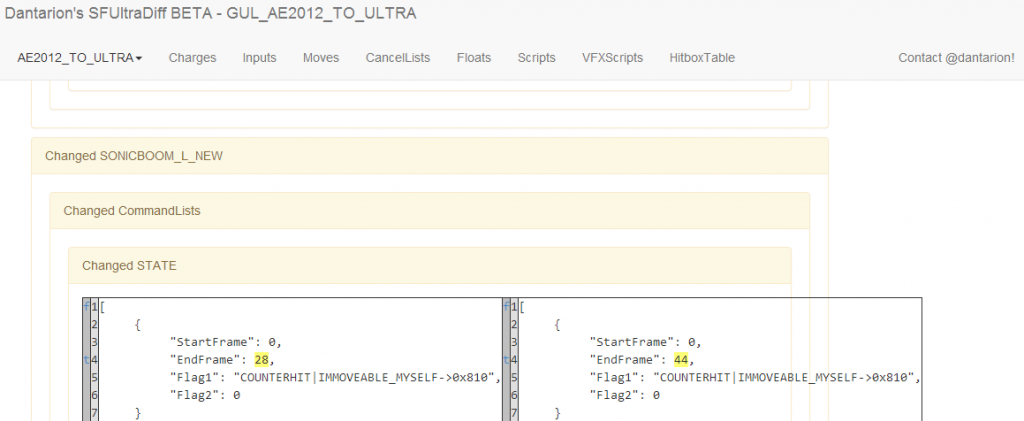Go to the Charges section
The image size is (1024, 421).
[192, 57]
